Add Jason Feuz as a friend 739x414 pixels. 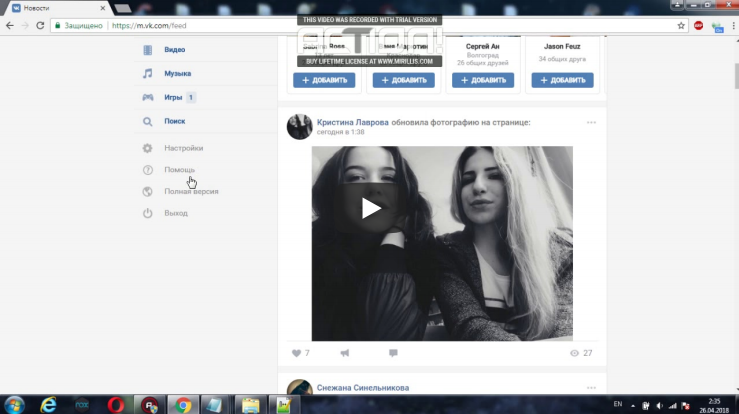[562, 80]
